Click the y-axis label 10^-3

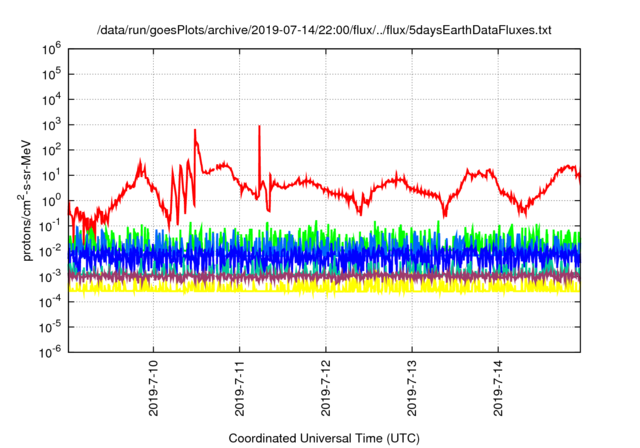click(50, 277)
